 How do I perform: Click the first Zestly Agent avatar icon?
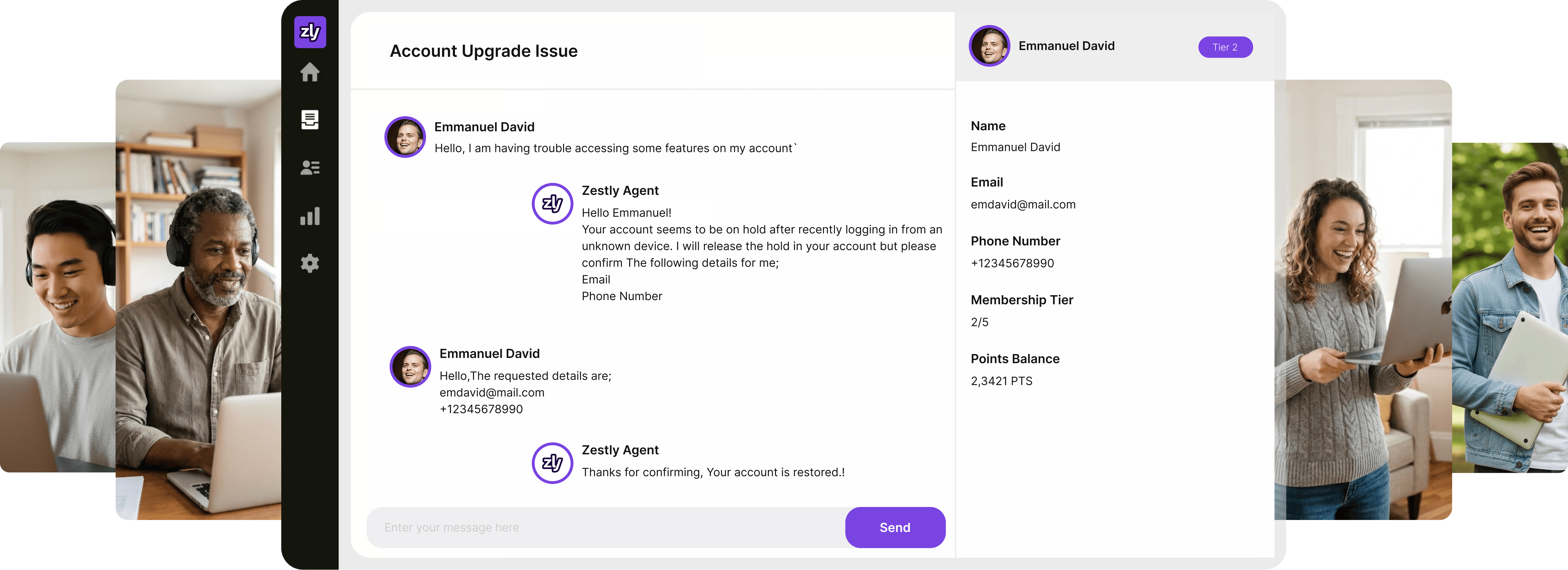point(552,203)
